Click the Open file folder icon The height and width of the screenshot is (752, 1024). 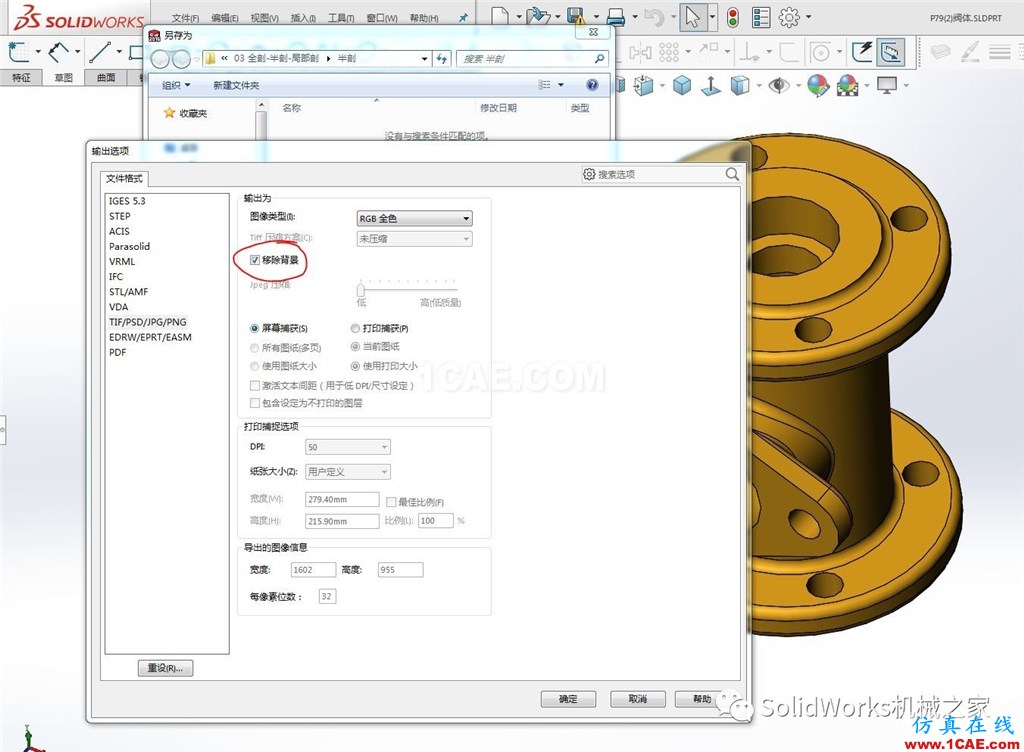click(x=538, y=16)
